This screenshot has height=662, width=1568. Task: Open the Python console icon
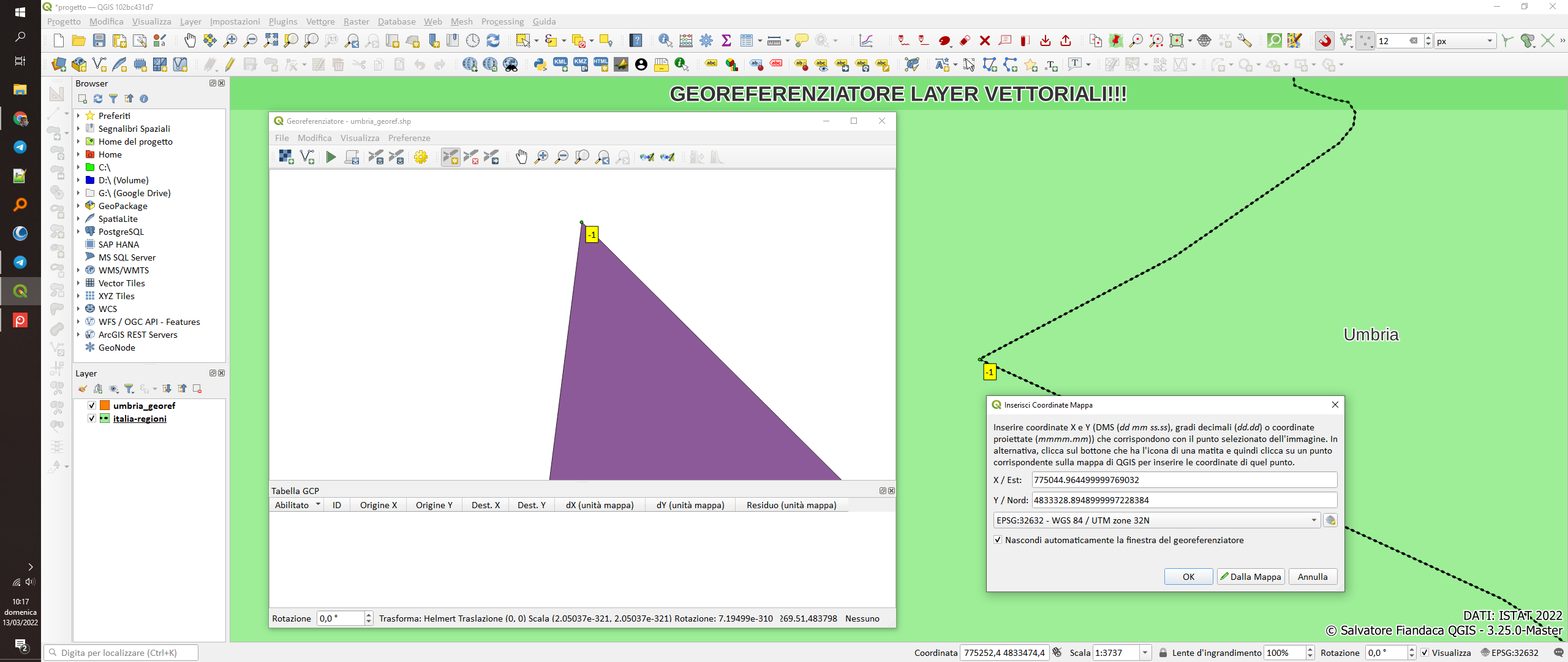pos(540,65)
